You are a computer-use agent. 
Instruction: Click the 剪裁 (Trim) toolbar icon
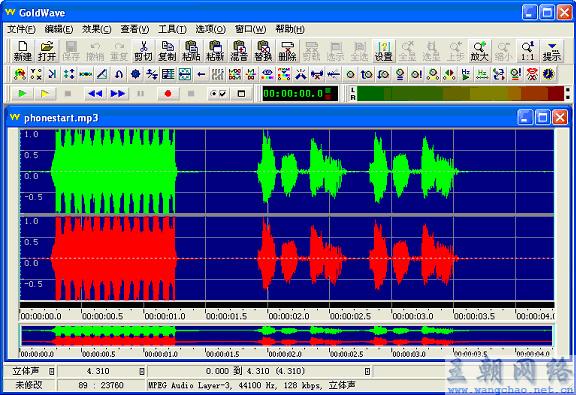click(312, 51)
